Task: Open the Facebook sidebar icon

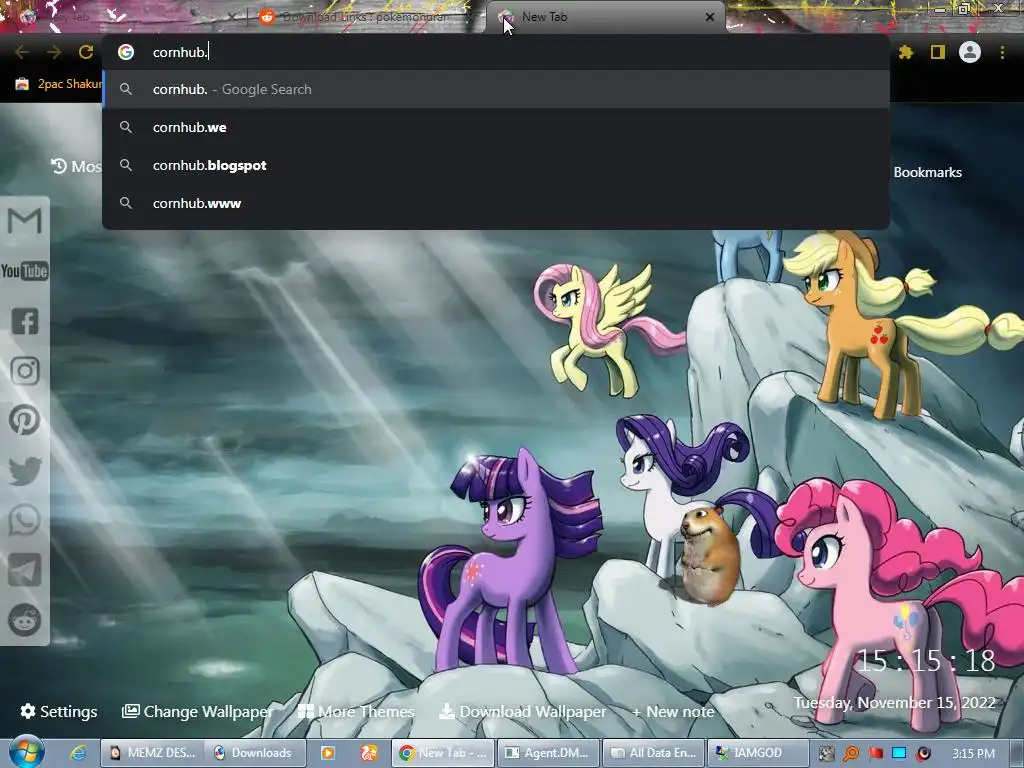Action: pos(25,321)
